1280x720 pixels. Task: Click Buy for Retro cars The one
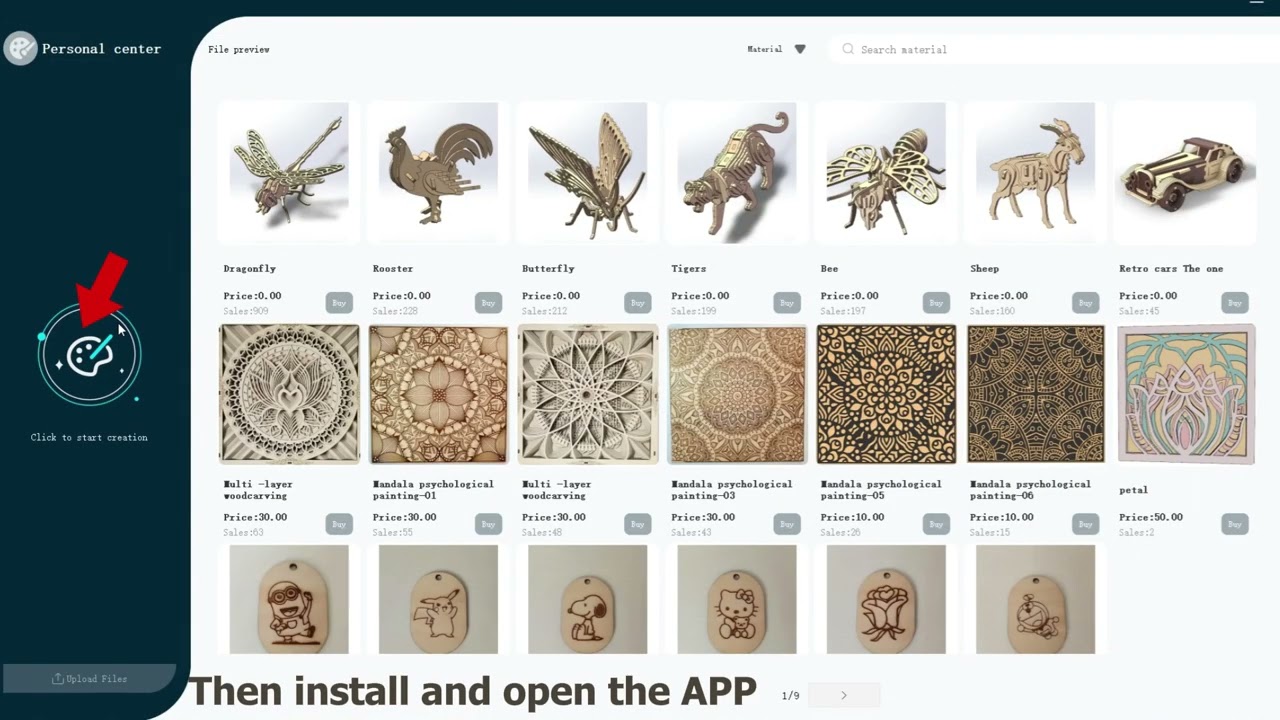(1235, 303)
